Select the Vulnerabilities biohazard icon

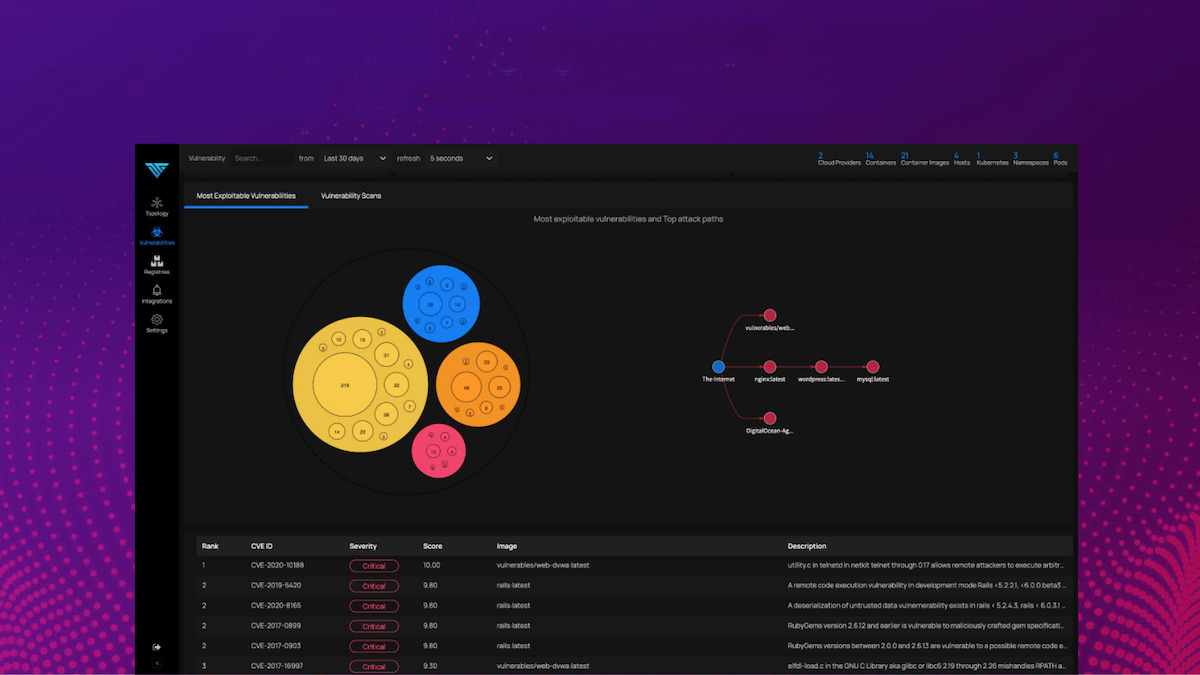[x=157, y=232]
